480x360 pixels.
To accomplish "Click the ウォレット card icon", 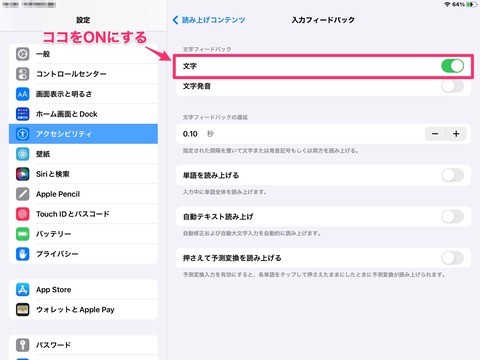I will pos(23,310).
